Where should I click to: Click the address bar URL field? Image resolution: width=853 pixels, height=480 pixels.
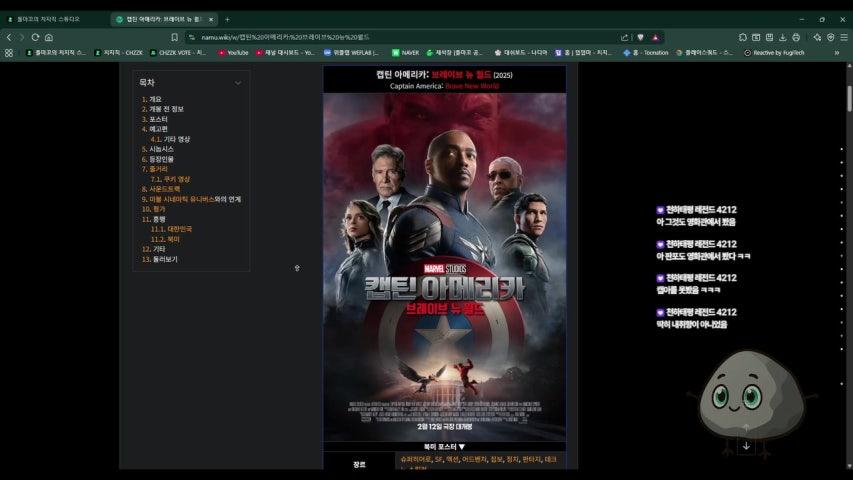(x=408, y=38)
